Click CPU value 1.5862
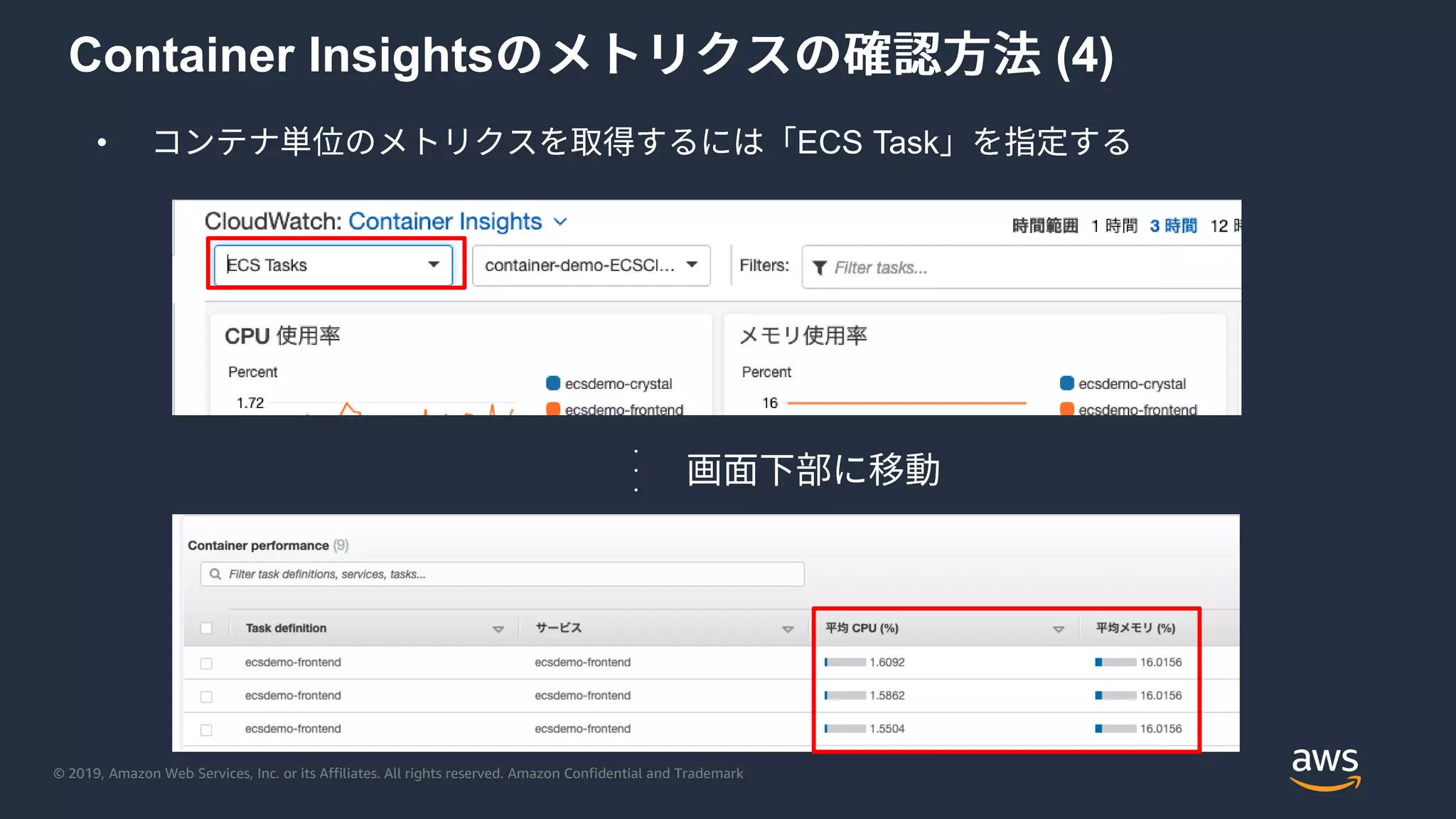1456x819 pixels. [887, 696]
